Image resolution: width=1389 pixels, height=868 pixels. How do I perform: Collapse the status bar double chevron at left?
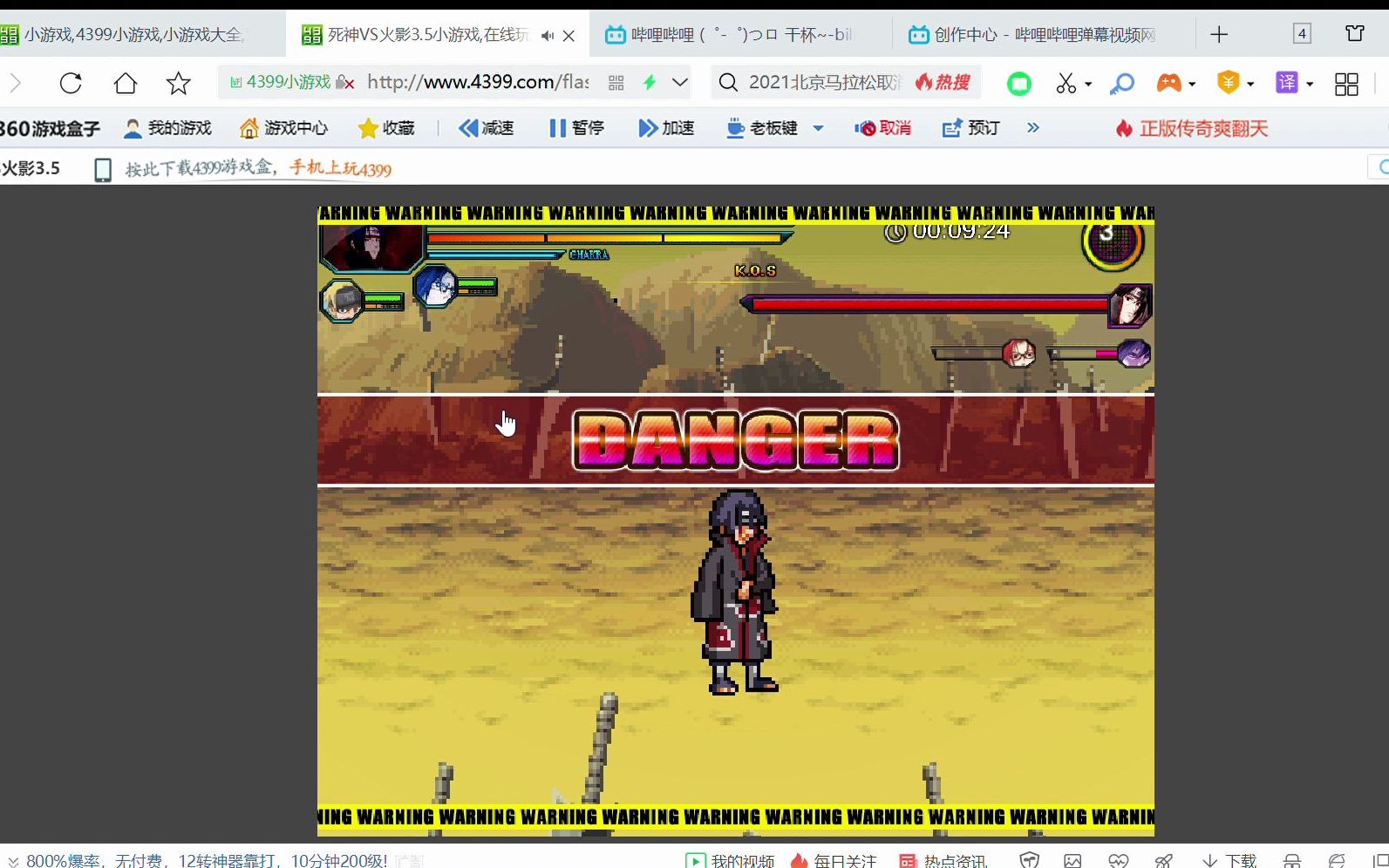click(x=13, y=861)
